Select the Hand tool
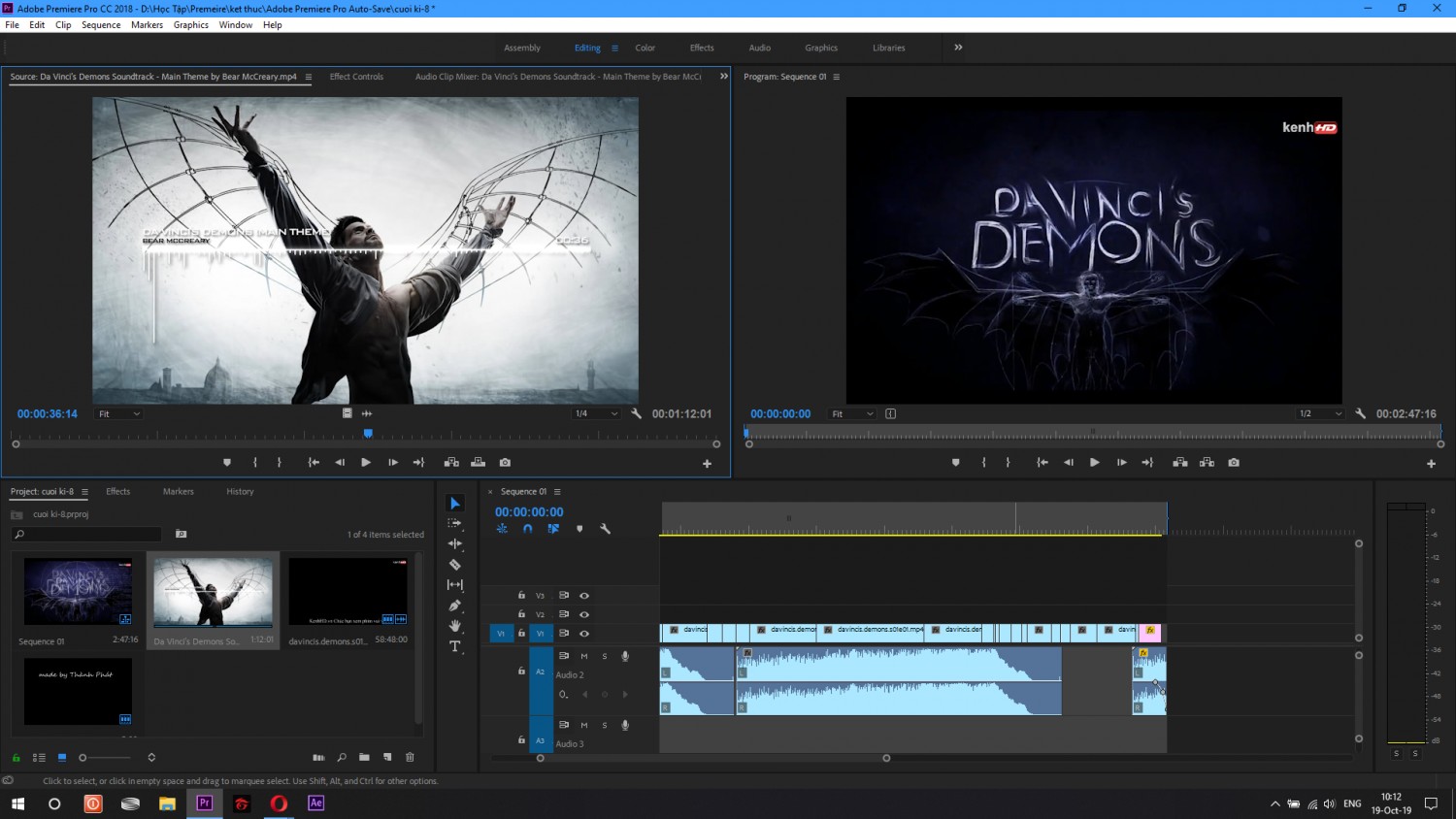The width and height of the screenshot is (1456, 819). click(454, 626)
